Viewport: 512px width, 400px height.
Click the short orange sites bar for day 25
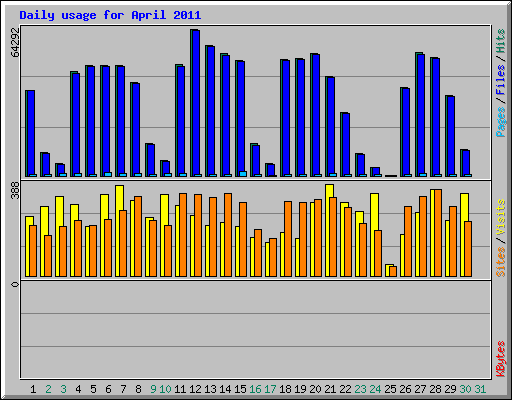pyautogui.click(x=393, y=271)
